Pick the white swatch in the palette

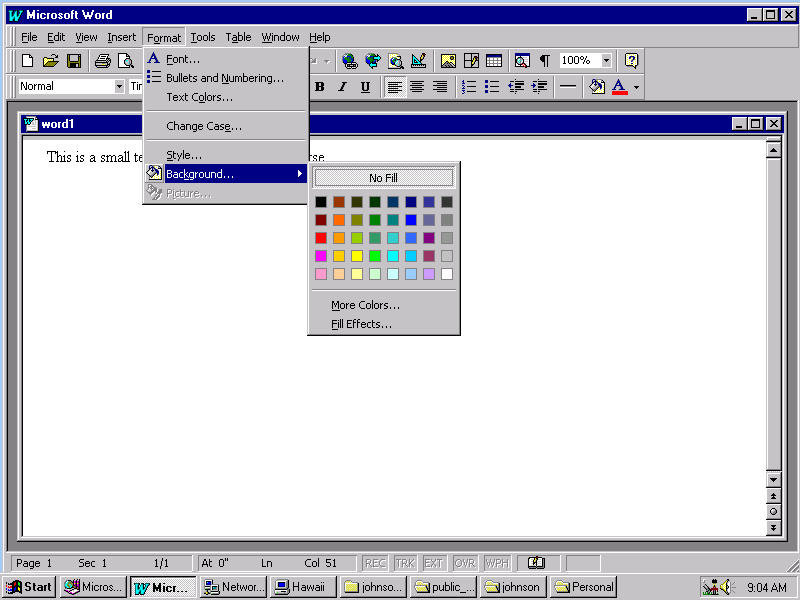pyautogui.click(x=447, y=274)
